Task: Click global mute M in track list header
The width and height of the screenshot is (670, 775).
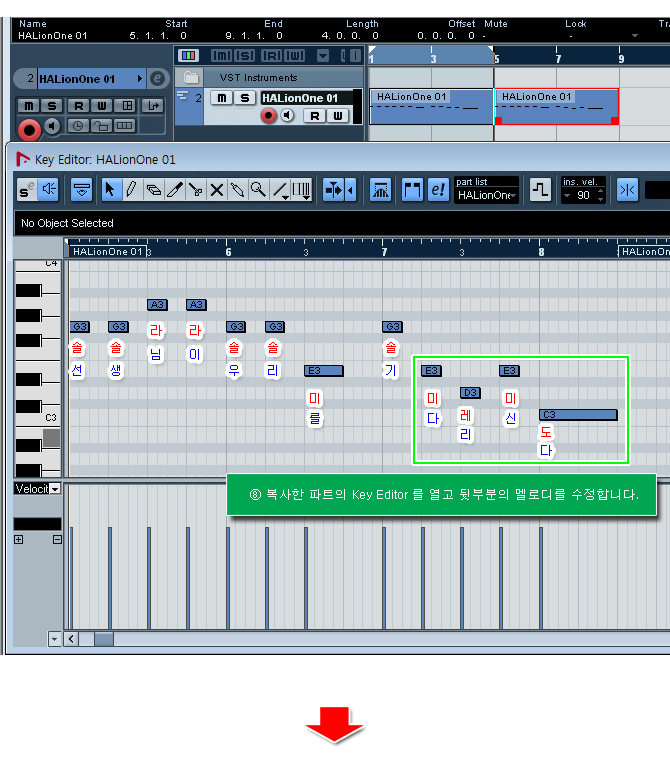Action: (221, 55)
